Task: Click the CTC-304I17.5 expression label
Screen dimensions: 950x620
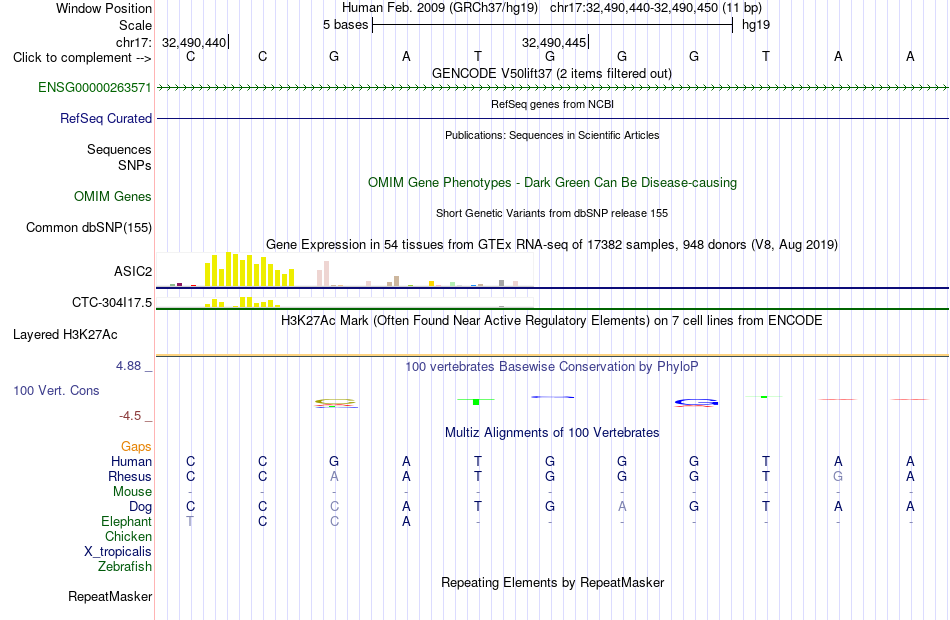Action: pos(112,302)
